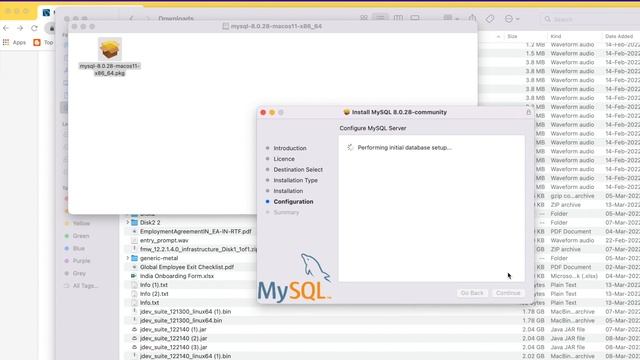Switch Downloads window to gallery view
Image resolution: width=640 pixels, height=360 pixels.
click(415, 18)
